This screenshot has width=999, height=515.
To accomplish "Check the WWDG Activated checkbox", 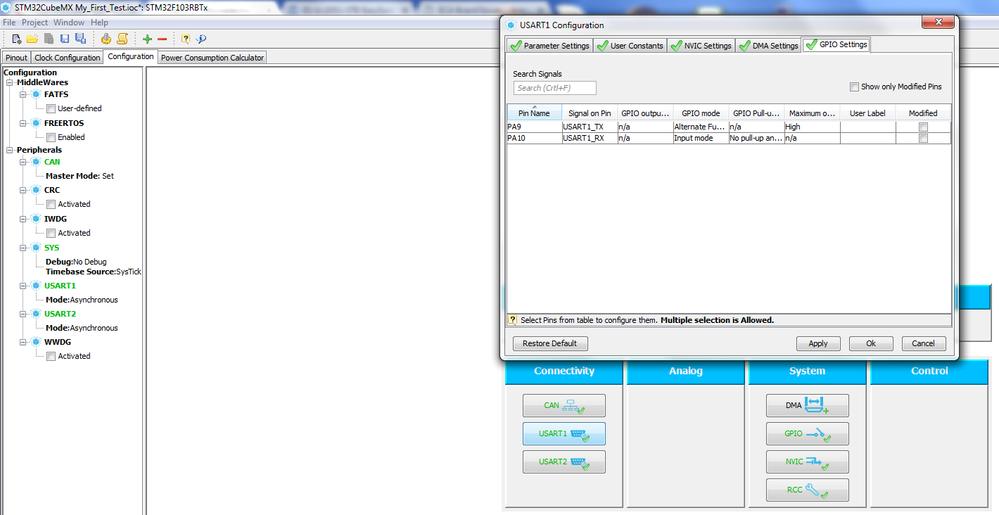I will tap(51, 356).
